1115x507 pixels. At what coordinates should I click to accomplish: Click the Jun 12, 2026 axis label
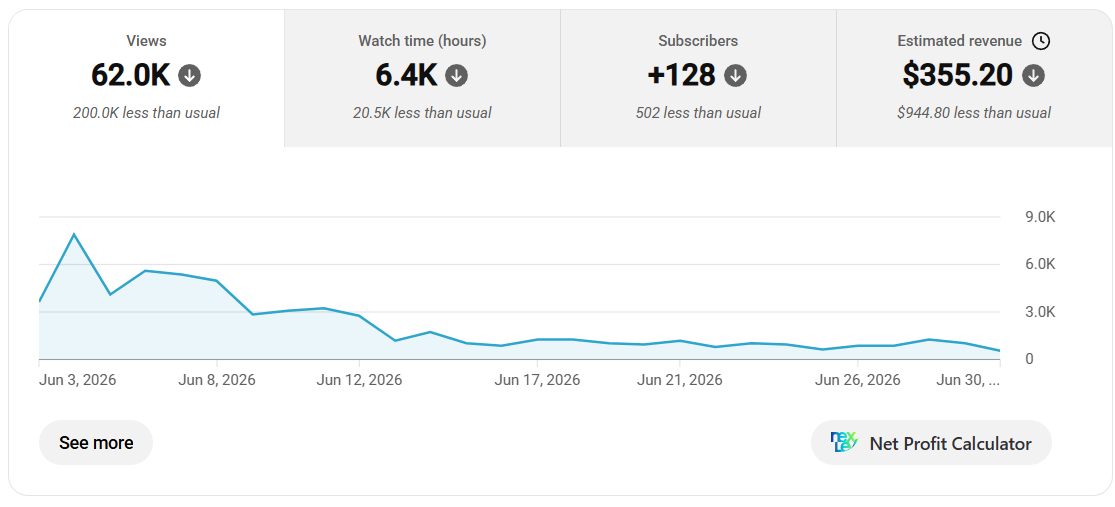pos(359,380)
